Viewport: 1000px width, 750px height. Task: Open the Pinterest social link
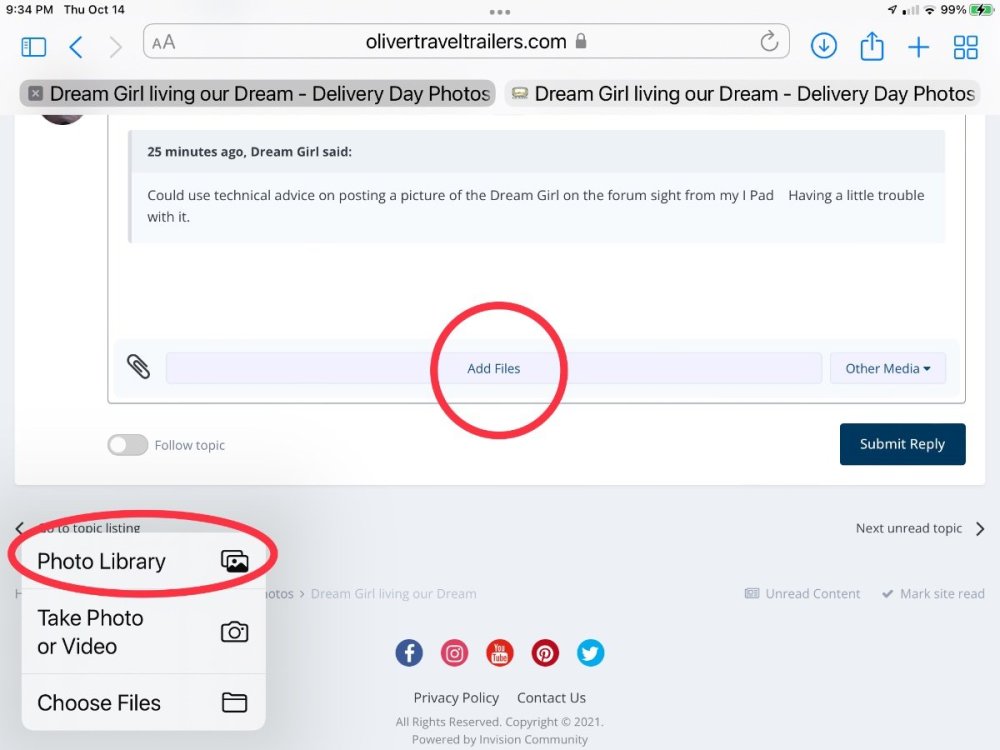coord(545,653)
